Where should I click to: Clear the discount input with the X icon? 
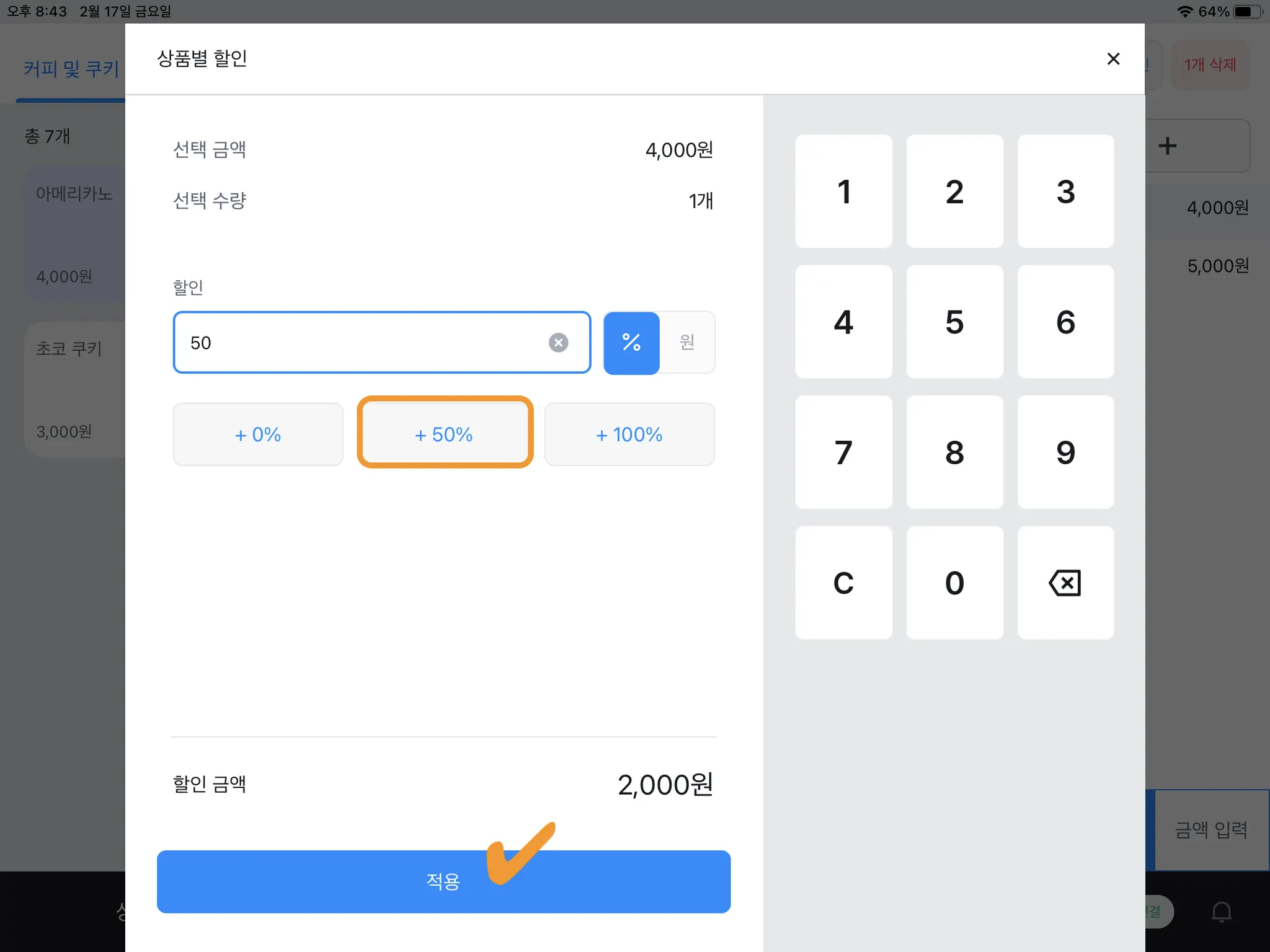[x=558, y=343]
